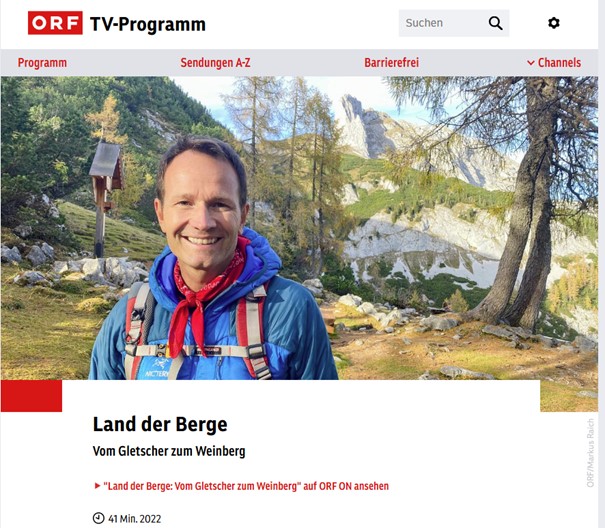Click the clock icon beside 41 Min.
This screenshot has width=605, height=528.
(x=98, y=518)
